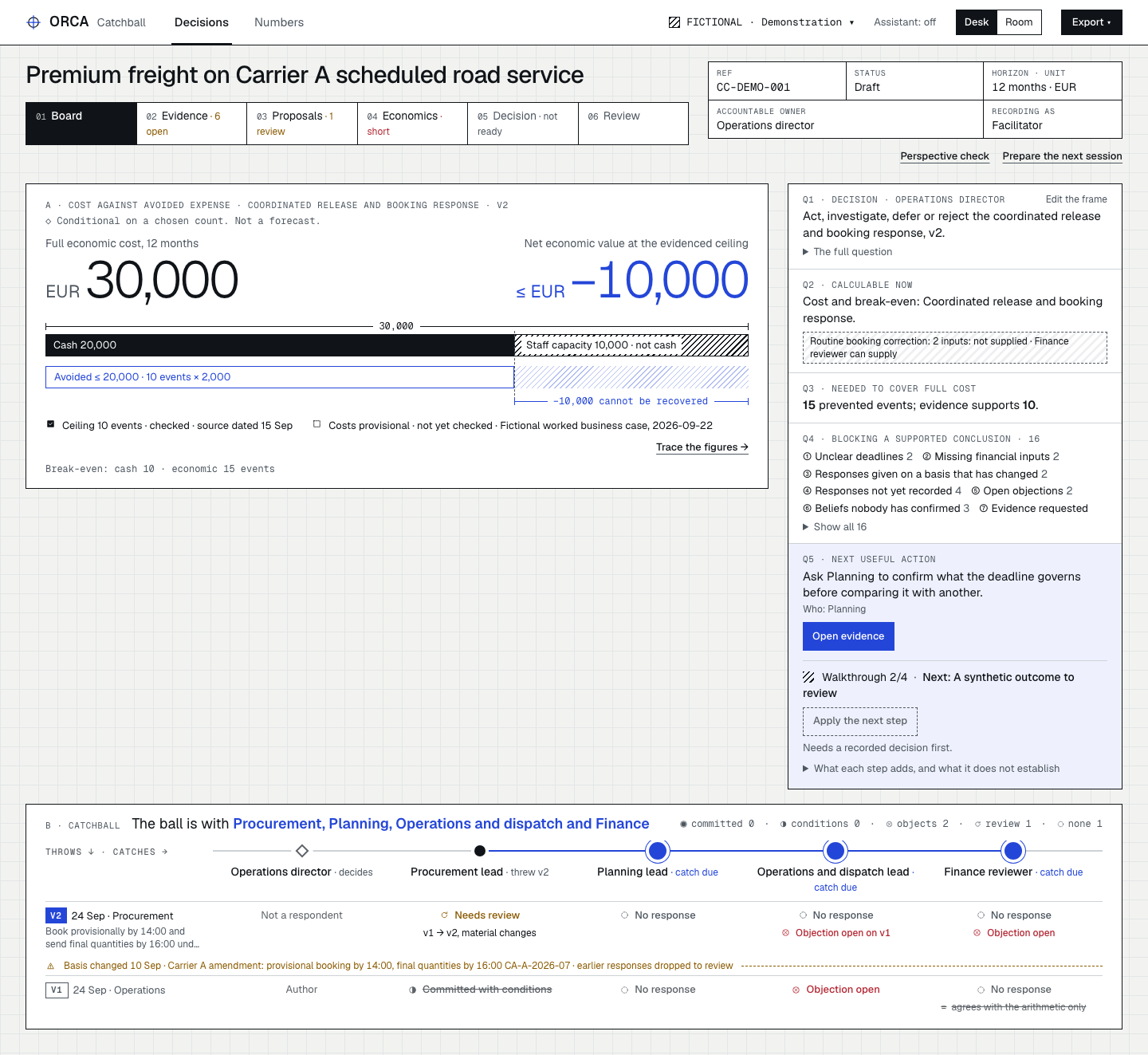Viewport: 1148px width, 1055px height.
Task: Click the Operations director diamond node
Action: [x=302, y=851]
